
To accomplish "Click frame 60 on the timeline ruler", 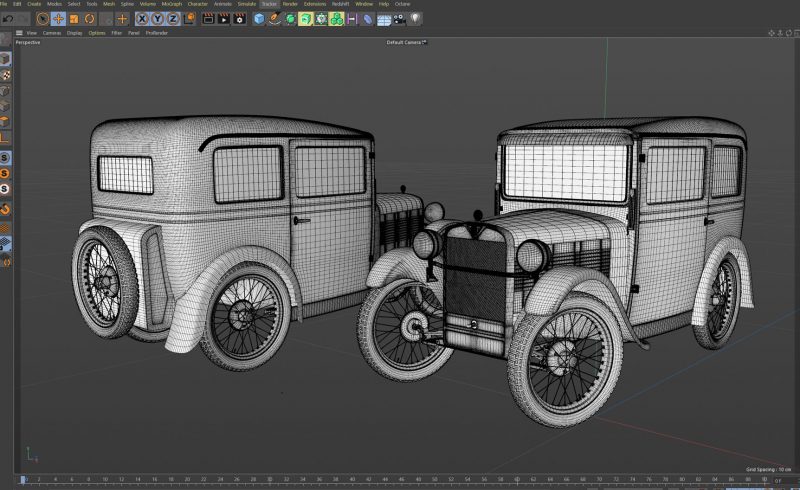I will coord(517,479).
